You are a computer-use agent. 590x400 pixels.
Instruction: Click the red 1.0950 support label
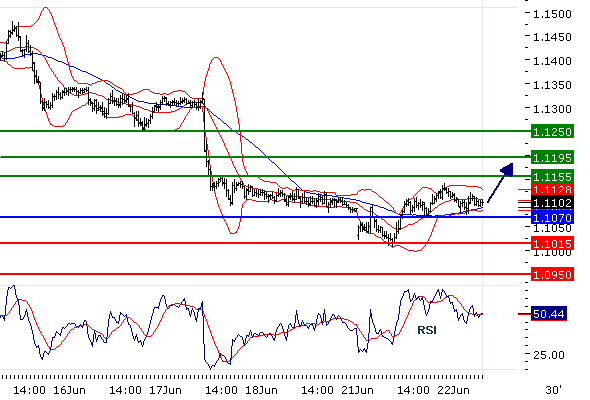552,274
